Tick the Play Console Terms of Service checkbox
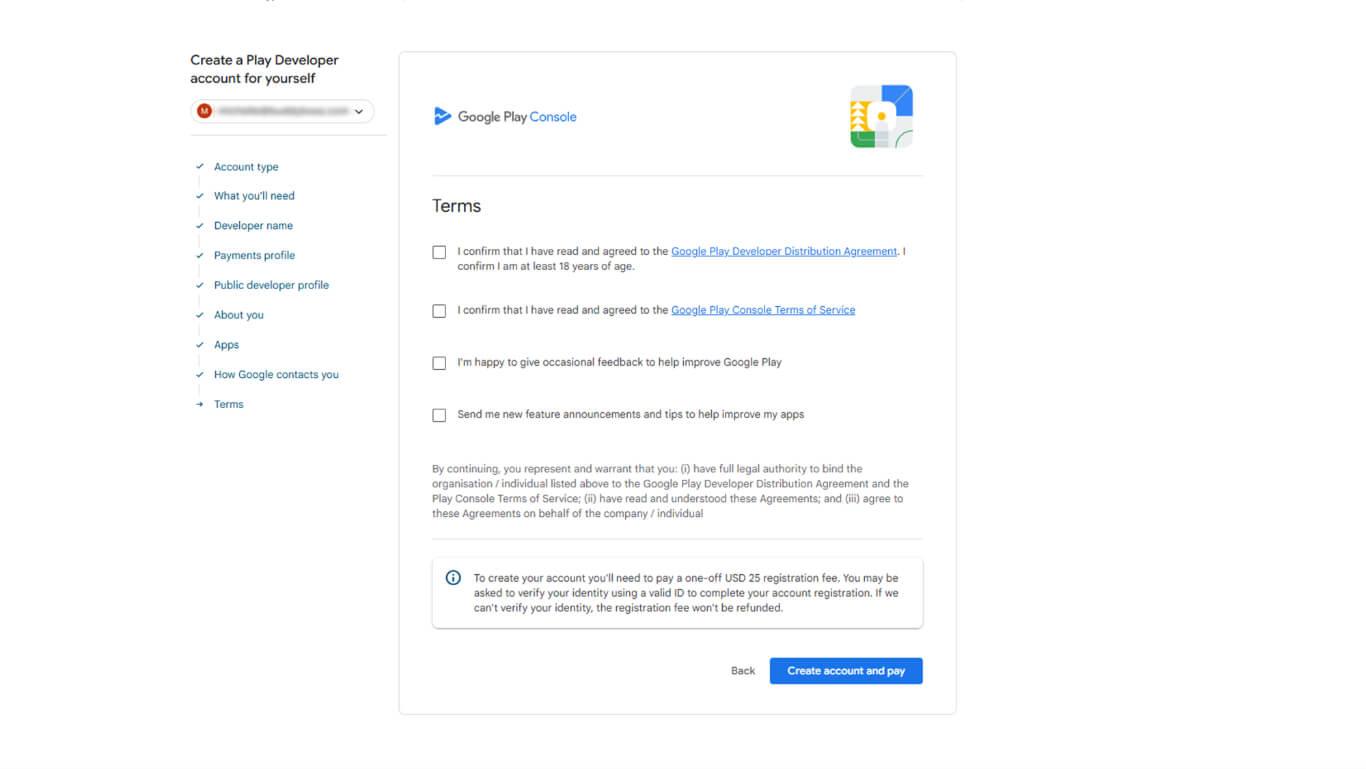This screenshot has height=769, width=1366. click(439, 311)
